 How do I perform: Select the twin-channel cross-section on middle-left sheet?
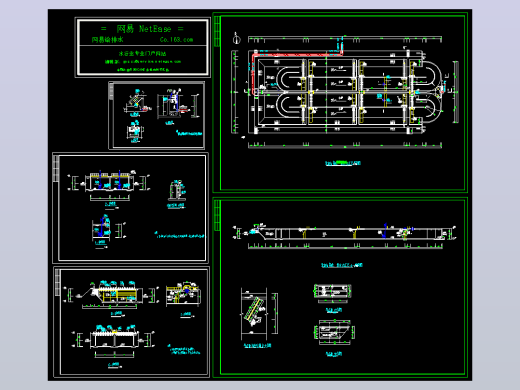109,186
